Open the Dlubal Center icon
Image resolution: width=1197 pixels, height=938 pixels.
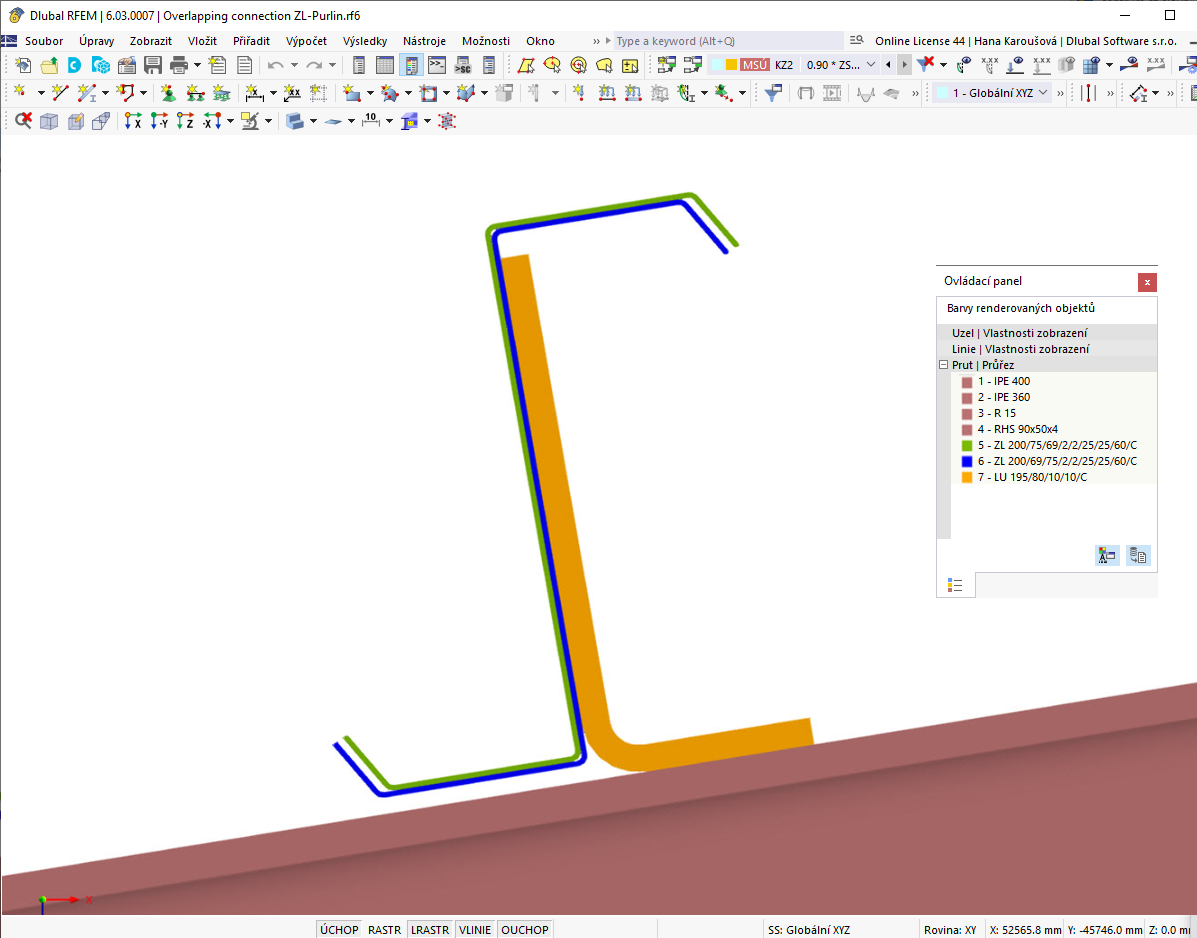click(x=75, y=66)
